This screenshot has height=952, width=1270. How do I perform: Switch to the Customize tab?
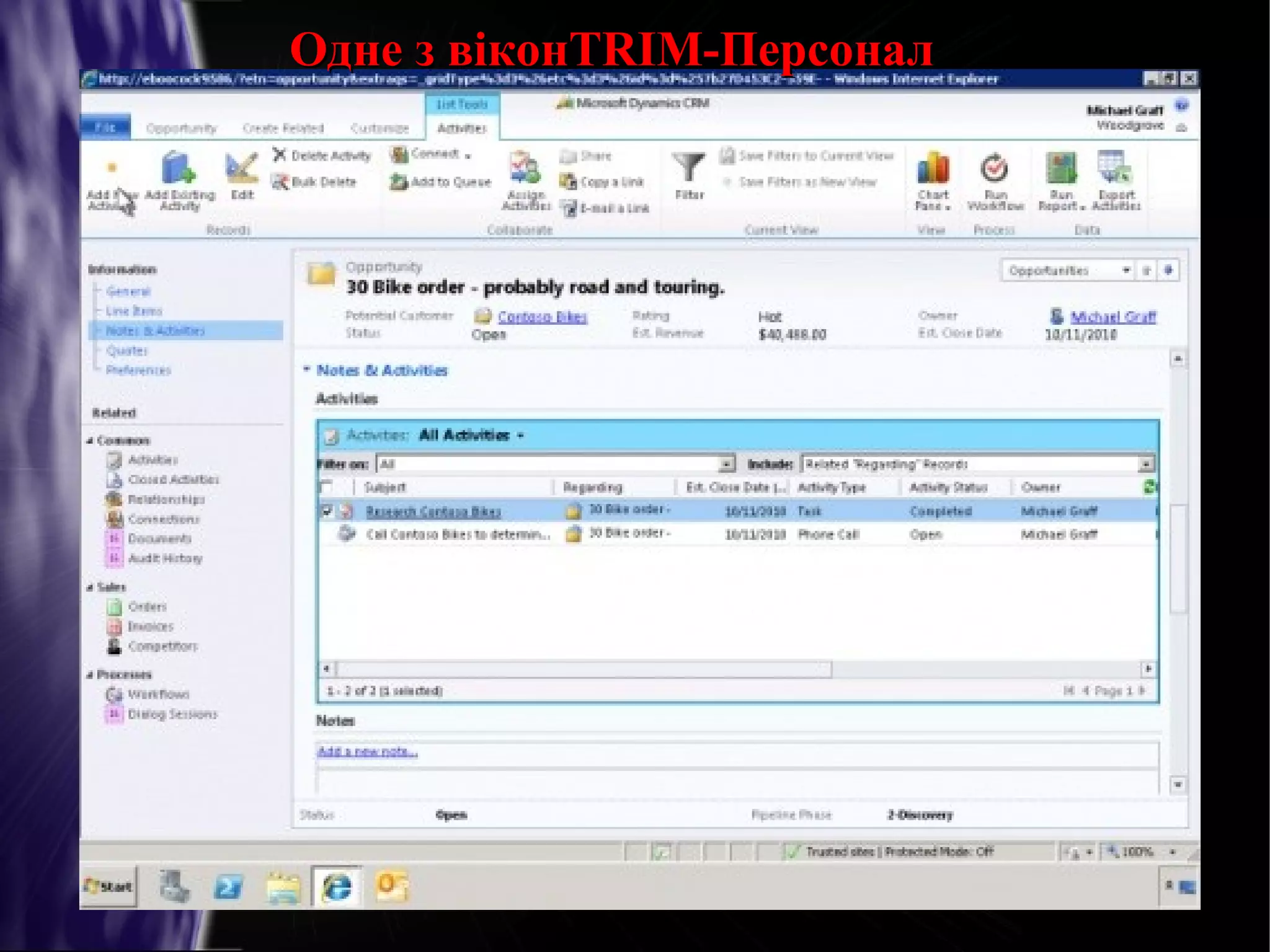[x=380, y=128]
